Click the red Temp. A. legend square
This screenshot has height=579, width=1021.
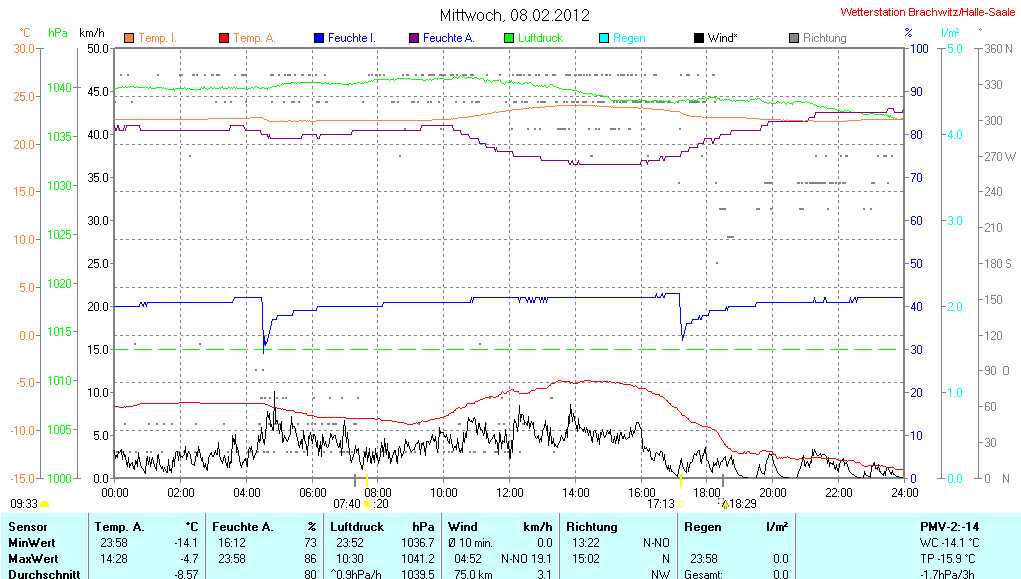coord(224,38)
